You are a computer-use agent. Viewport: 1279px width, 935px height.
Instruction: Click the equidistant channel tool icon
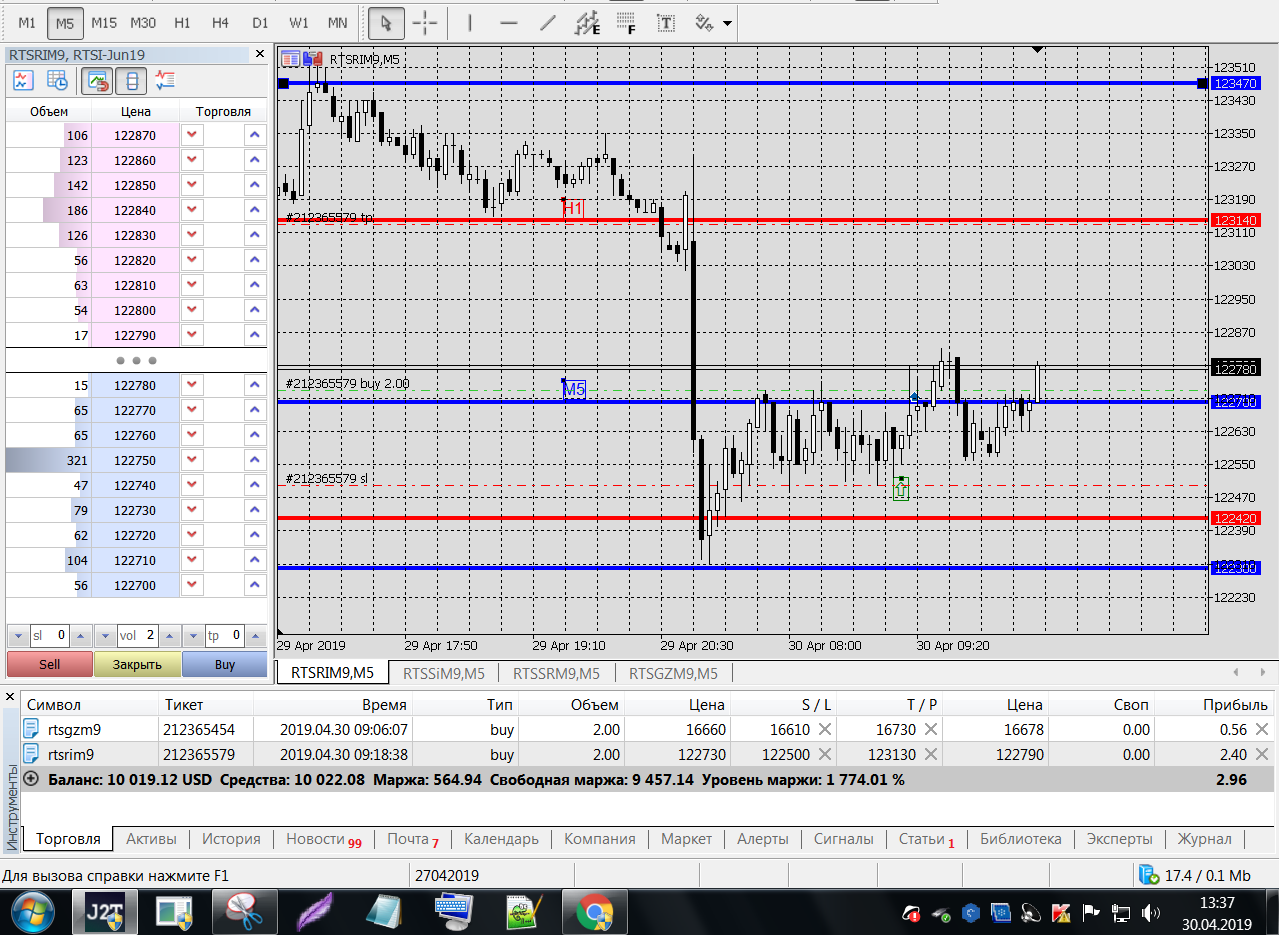pos(588,22)
